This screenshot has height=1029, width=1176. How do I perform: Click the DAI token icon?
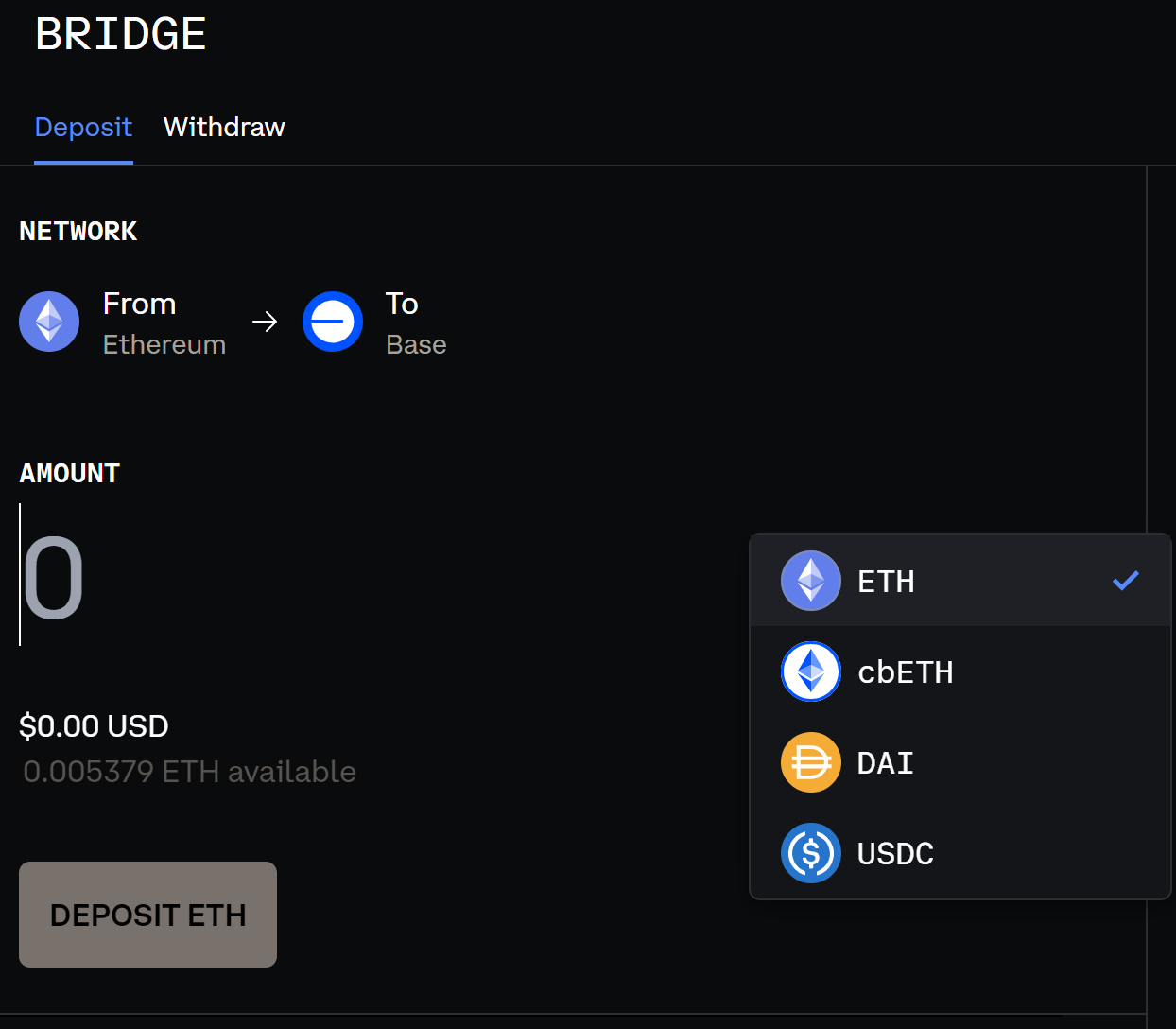[811, 762]
